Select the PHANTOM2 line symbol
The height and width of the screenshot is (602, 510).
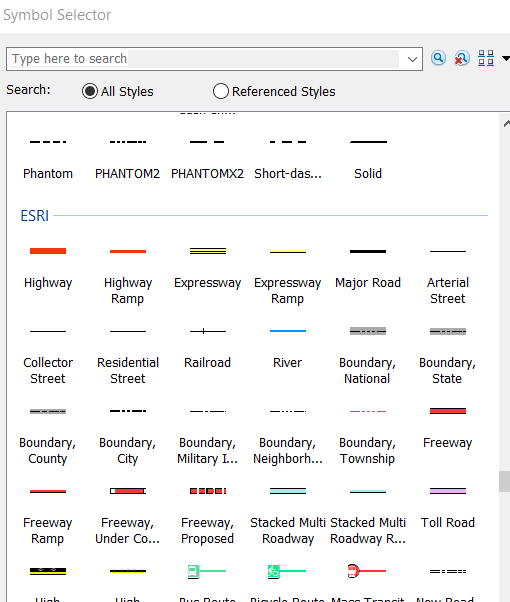(x=128, y=159)
